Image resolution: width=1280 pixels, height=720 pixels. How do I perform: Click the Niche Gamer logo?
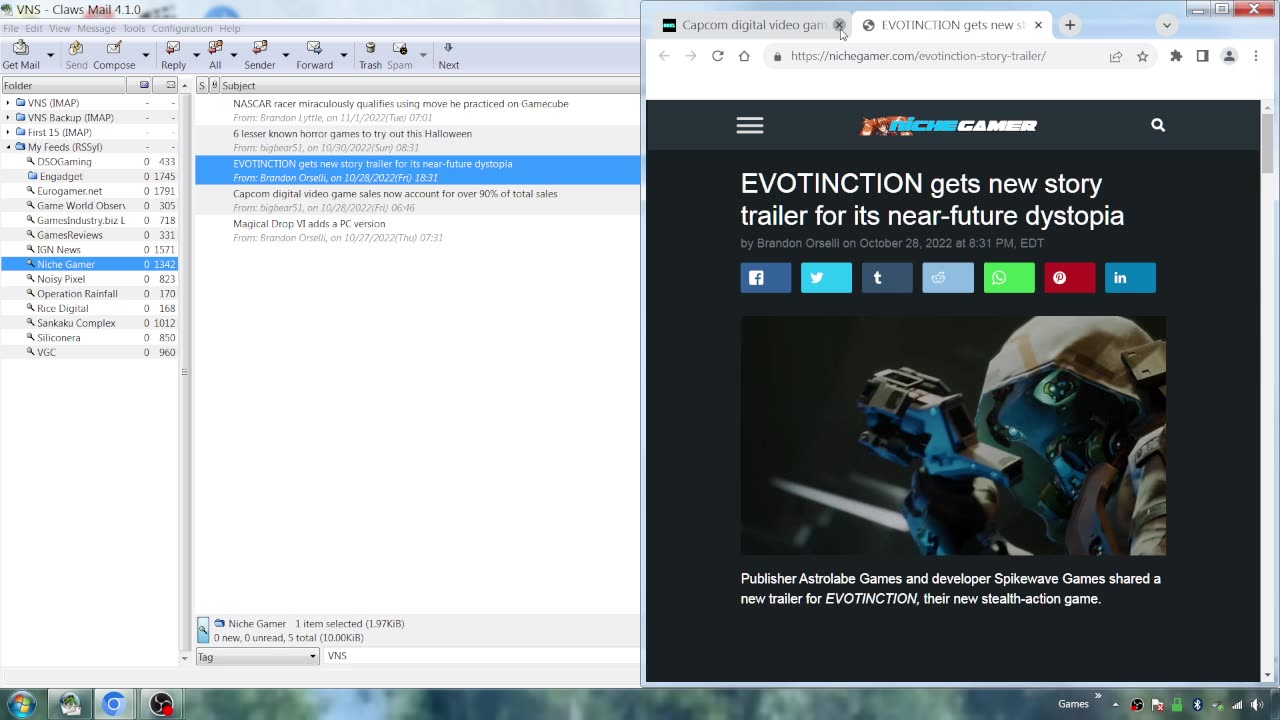click(949, 125)
